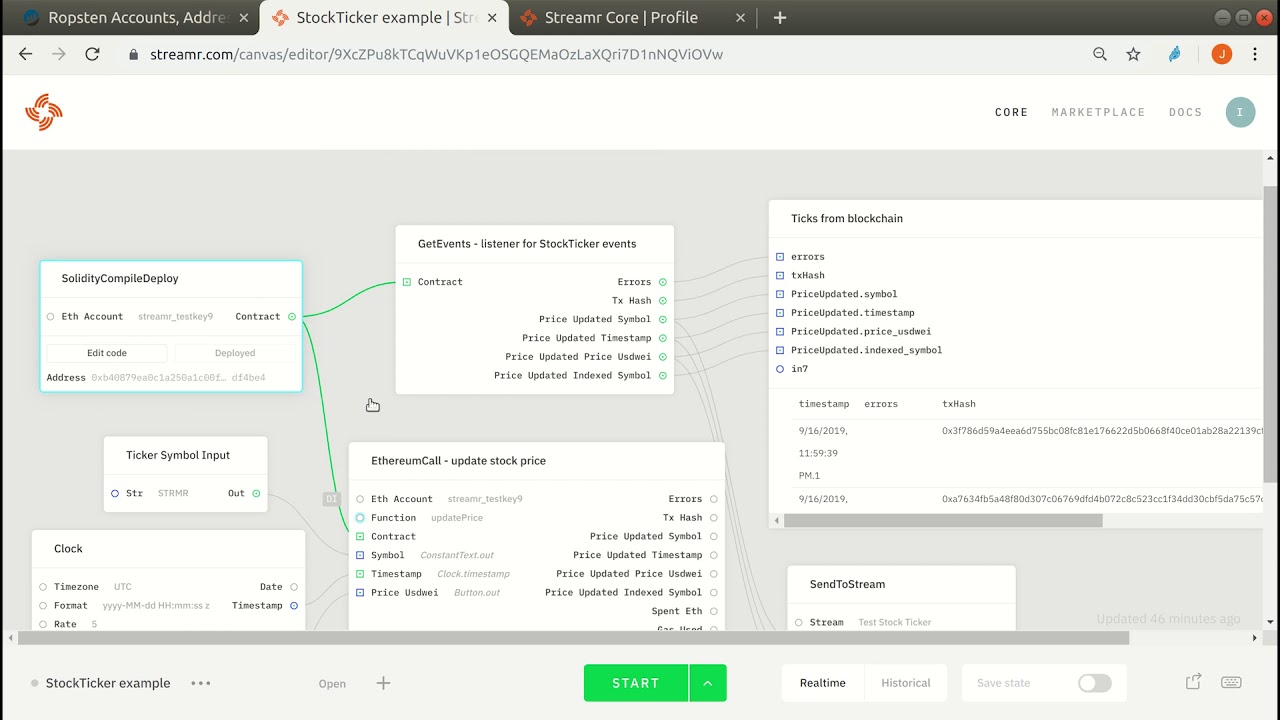
Task: Click the txHash input port on Ticks table
Action: (780, 275)
